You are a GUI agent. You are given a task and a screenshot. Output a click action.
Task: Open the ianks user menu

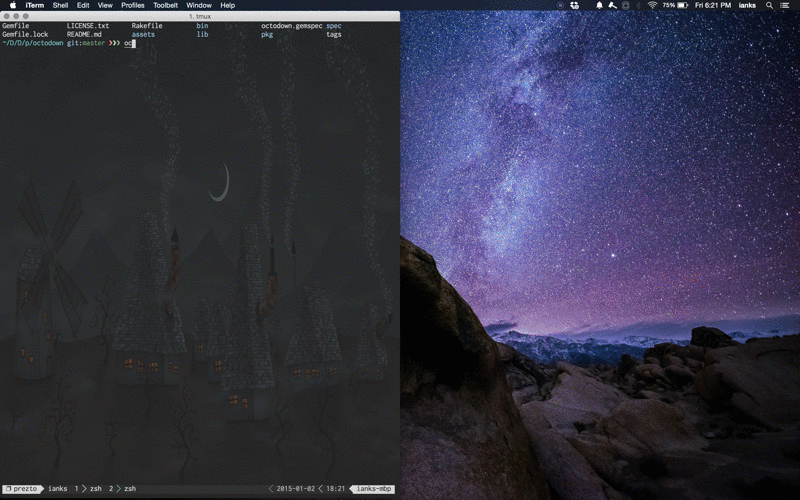[x=747, y=5]
